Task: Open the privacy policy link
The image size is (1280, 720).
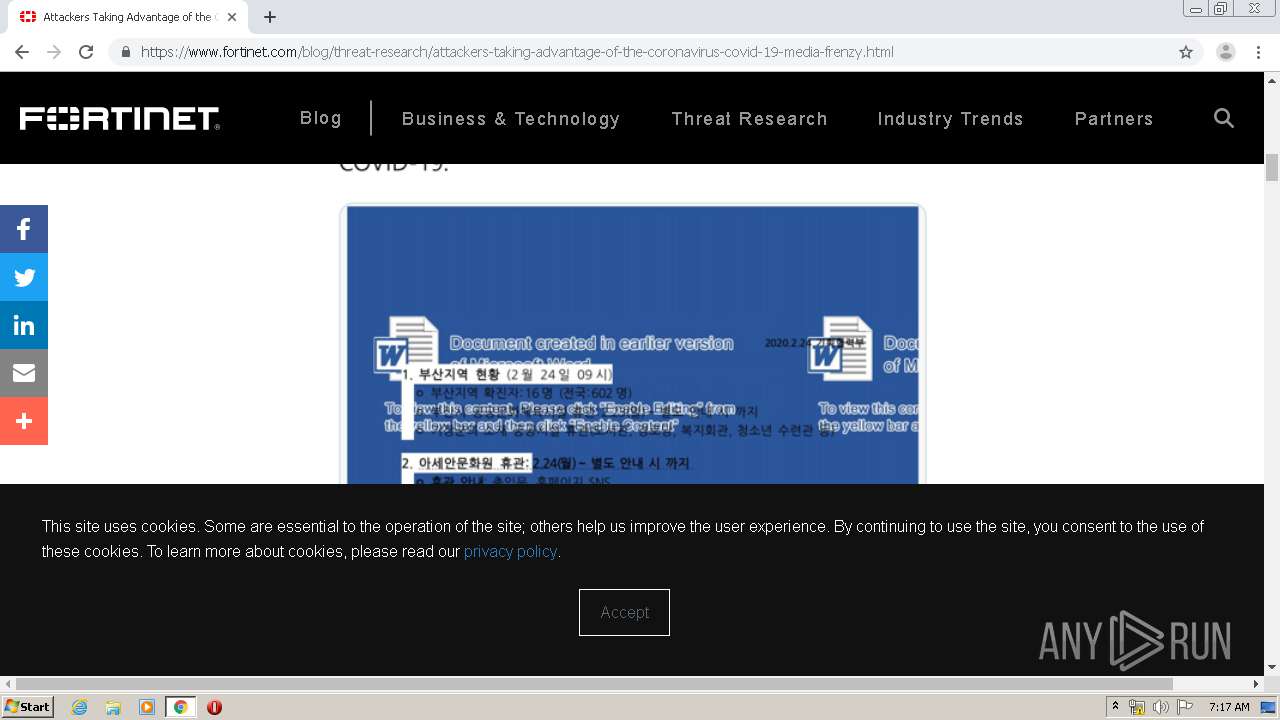Action: (x=510, y=551)
